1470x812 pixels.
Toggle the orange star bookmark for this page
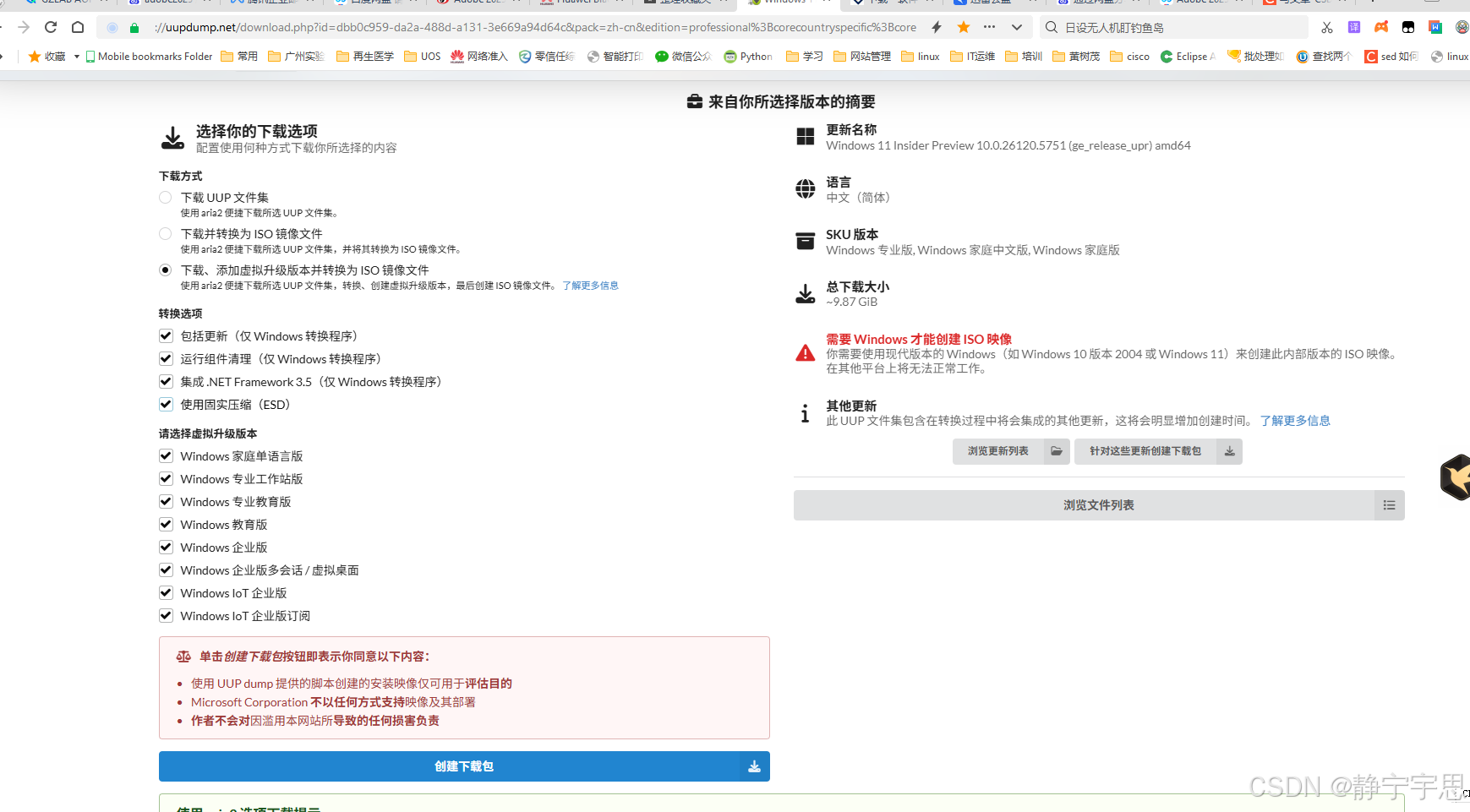(964, 27)
